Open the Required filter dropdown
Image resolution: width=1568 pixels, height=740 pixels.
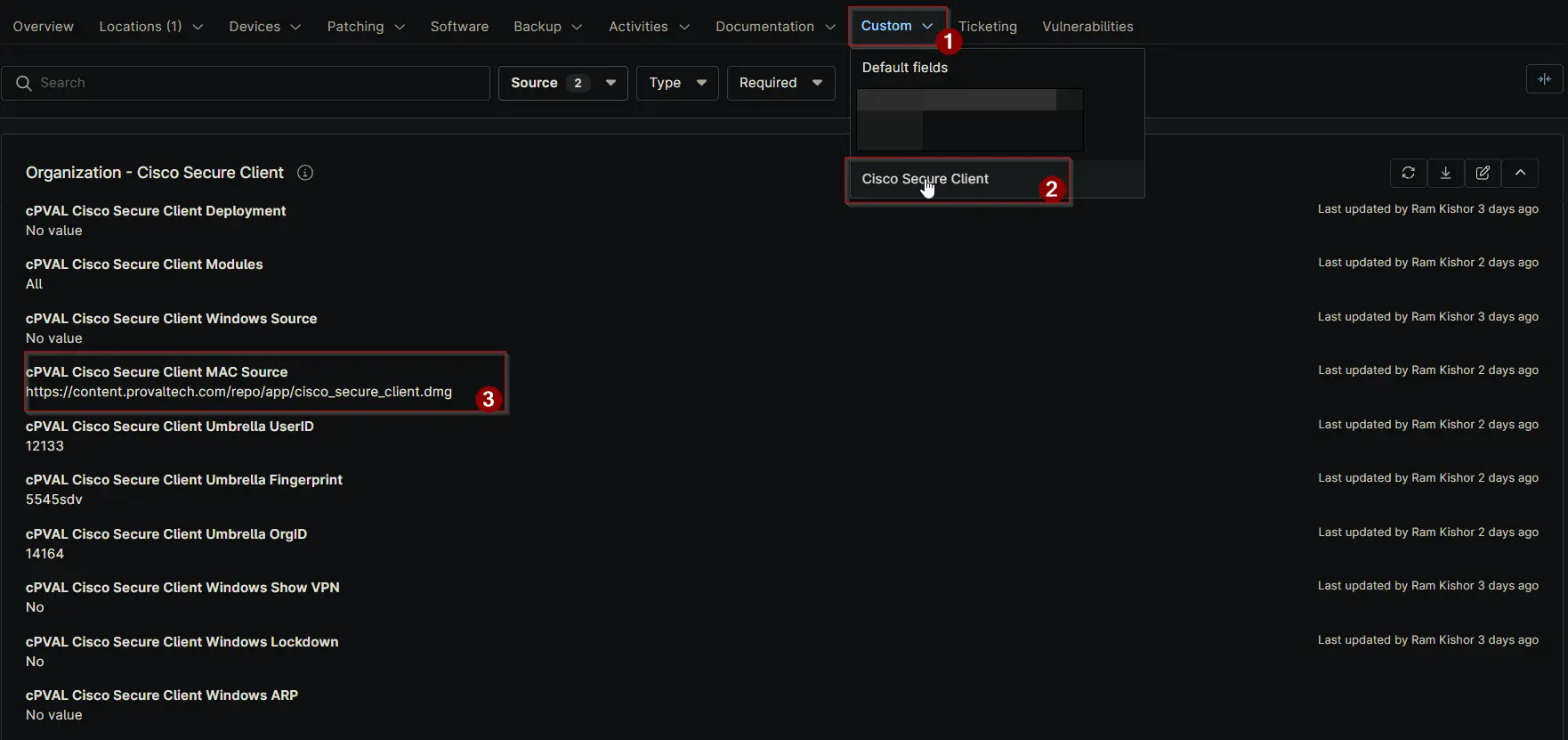(780, 83)
